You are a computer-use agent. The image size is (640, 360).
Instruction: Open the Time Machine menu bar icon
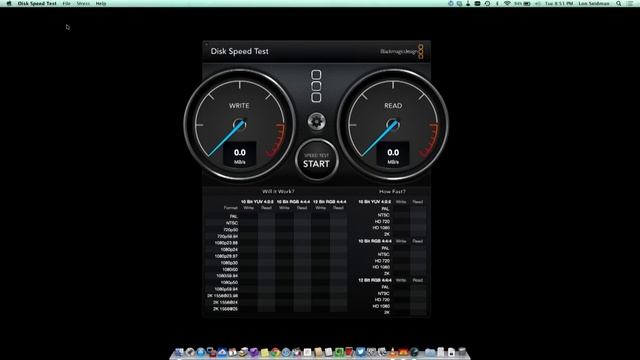tap(487, 3)
